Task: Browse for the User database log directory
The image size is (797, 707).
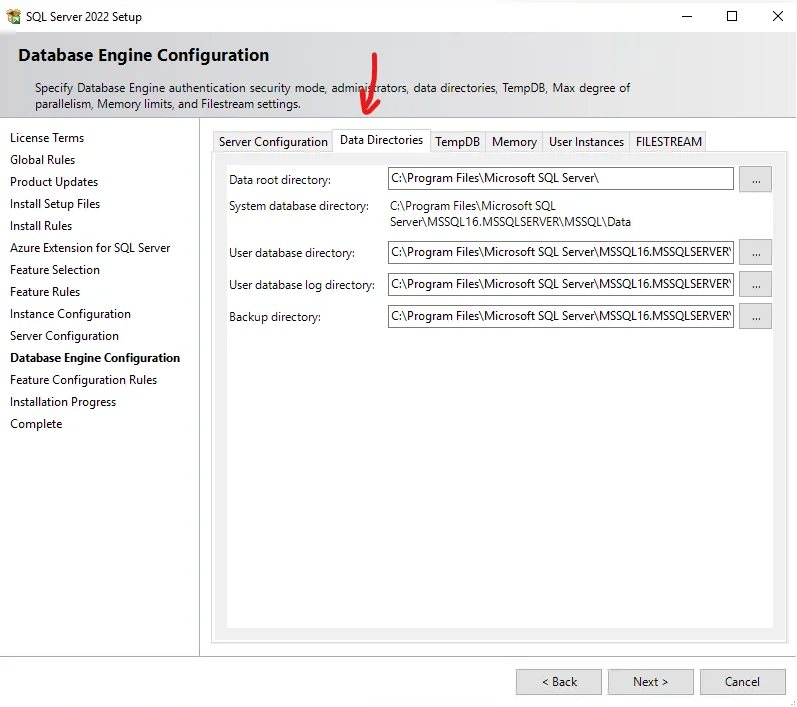Action: coord(755,284)
